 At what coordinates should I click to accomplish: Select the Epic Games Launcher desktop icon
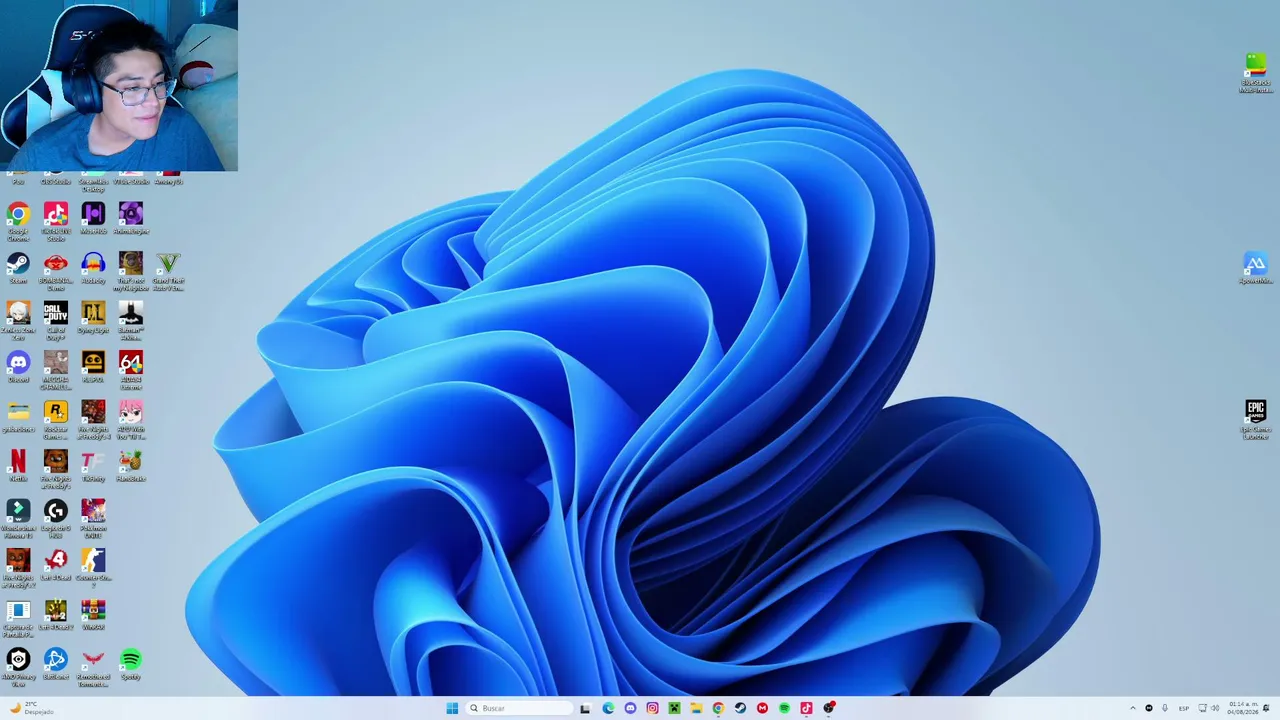[1255, 418]
